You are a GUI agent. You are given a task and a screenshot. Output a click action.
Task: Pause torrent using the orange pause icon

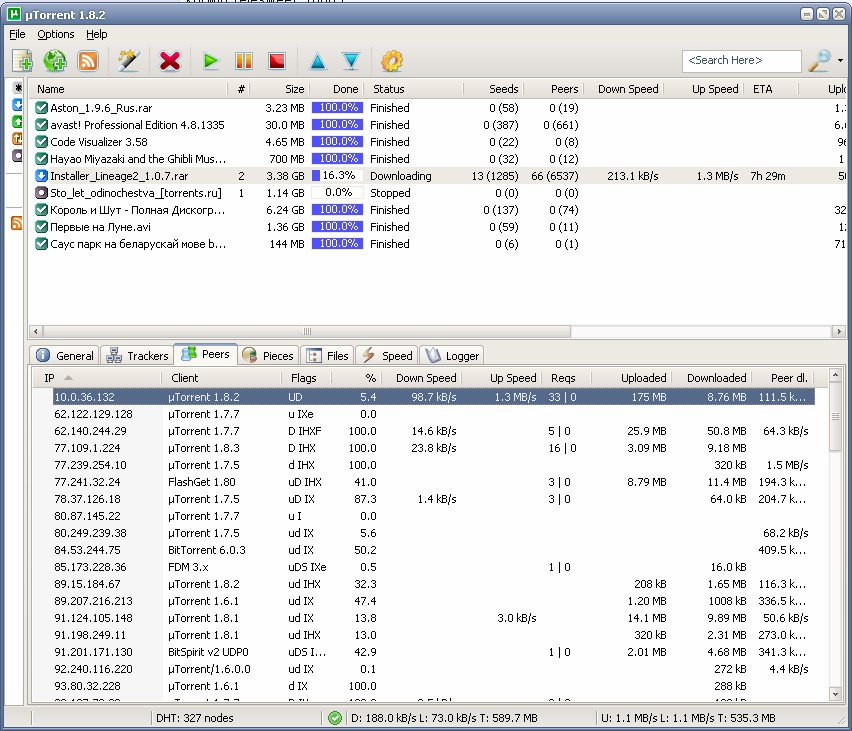click(243, 61)
